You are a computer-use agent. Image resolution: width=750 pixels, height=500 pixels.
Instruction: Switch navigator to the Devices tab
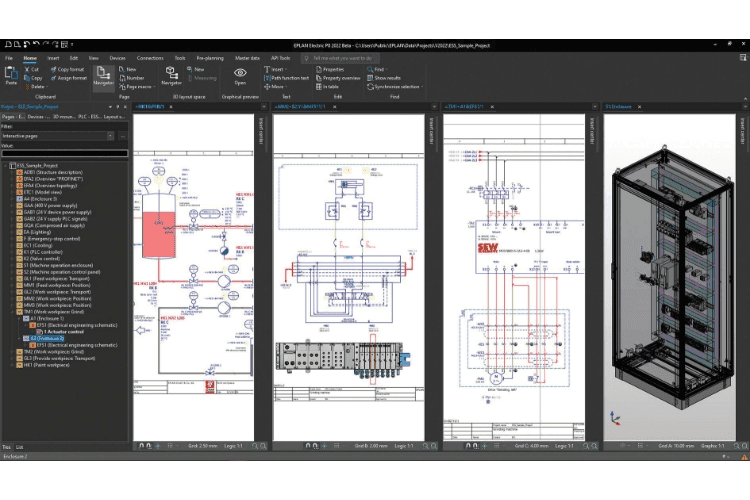37,116
